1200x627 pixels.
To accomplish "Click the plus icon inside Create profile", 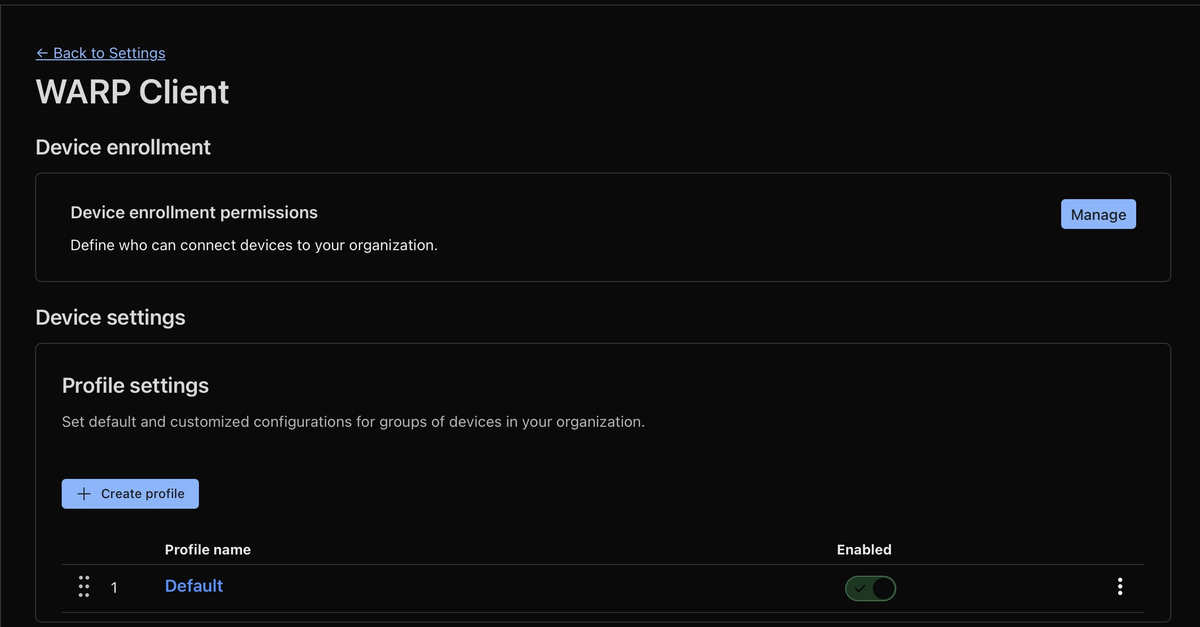I will pos(83,493).
